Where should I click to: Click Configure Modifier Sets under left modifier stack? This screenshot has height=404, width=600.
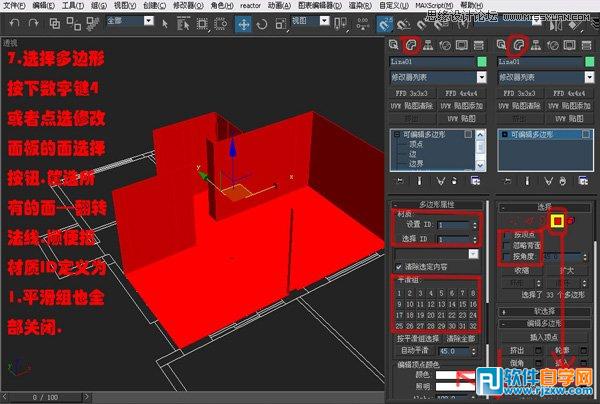tap(475, 181)
